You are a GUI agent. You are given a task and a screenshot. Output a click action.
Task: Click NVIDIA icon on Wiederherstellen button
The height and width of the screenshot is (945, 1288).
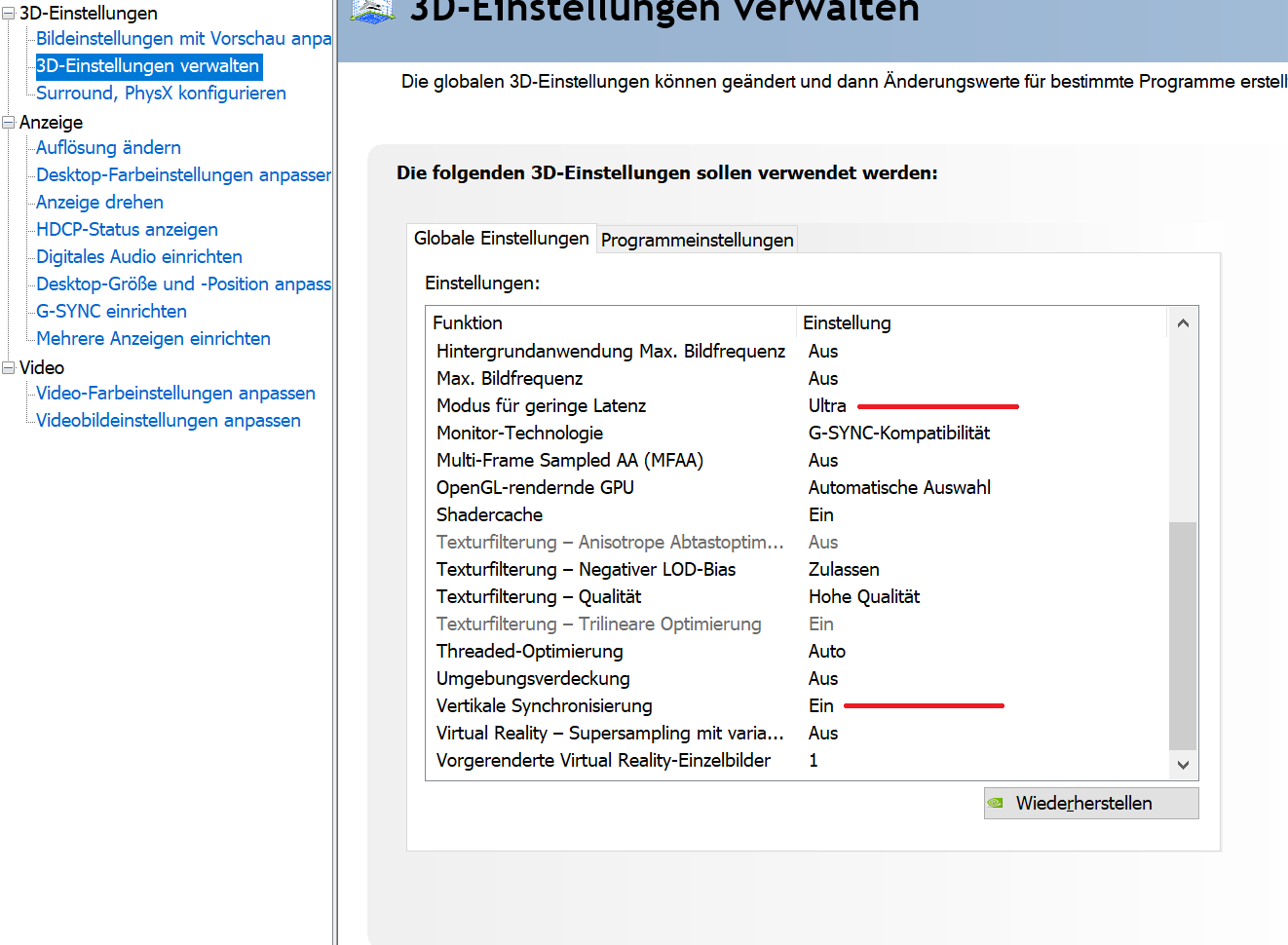click(x=995, y=804)
